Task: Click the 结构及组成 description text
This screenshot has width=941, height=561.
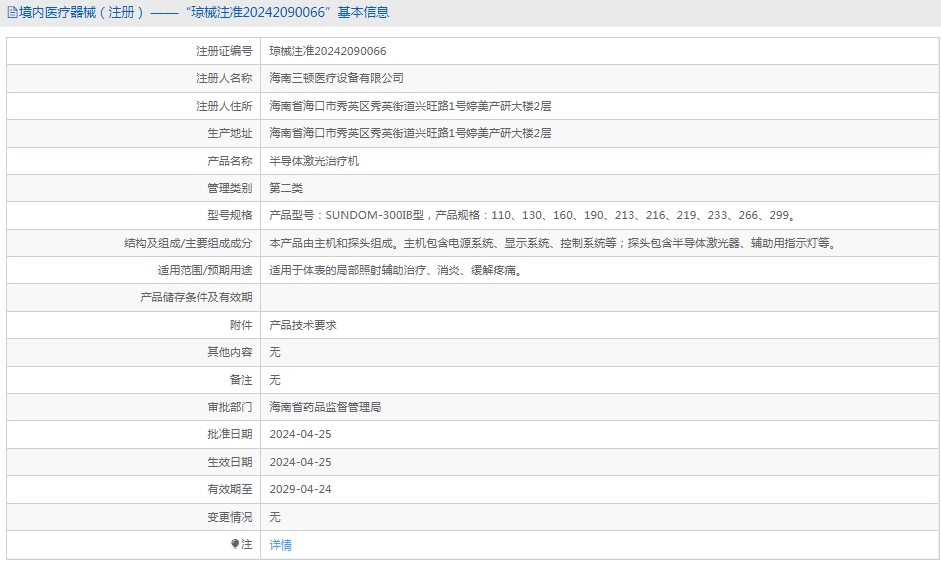Action: (x=553, y=243)
